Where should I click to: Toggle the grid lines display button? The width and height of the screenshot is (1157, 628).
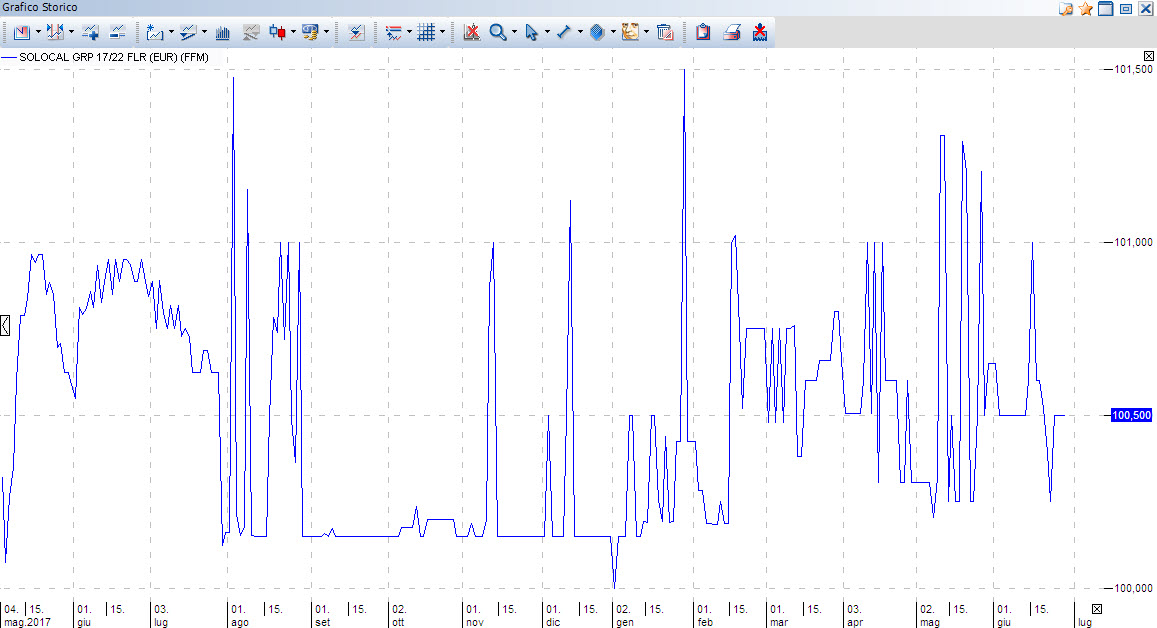tap(426, 32)
